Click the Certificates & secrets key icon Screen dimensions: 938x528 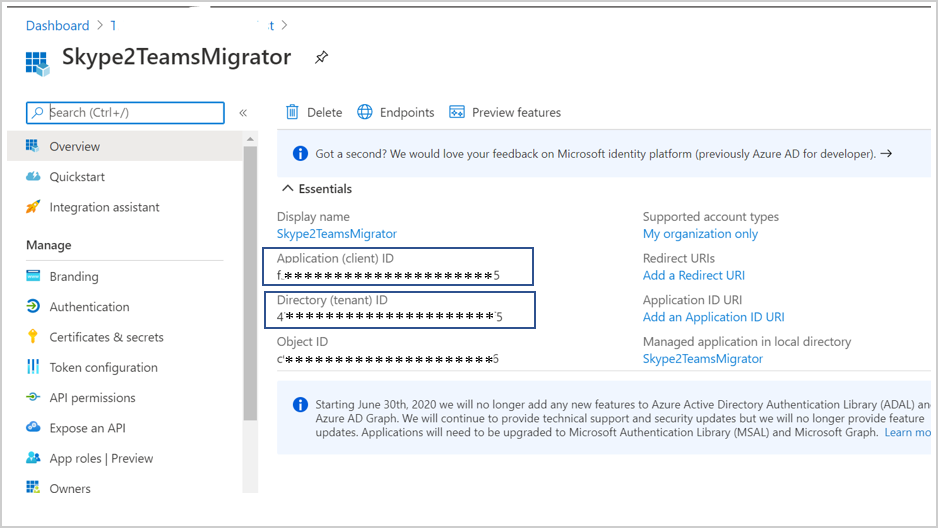click(33, 336)
